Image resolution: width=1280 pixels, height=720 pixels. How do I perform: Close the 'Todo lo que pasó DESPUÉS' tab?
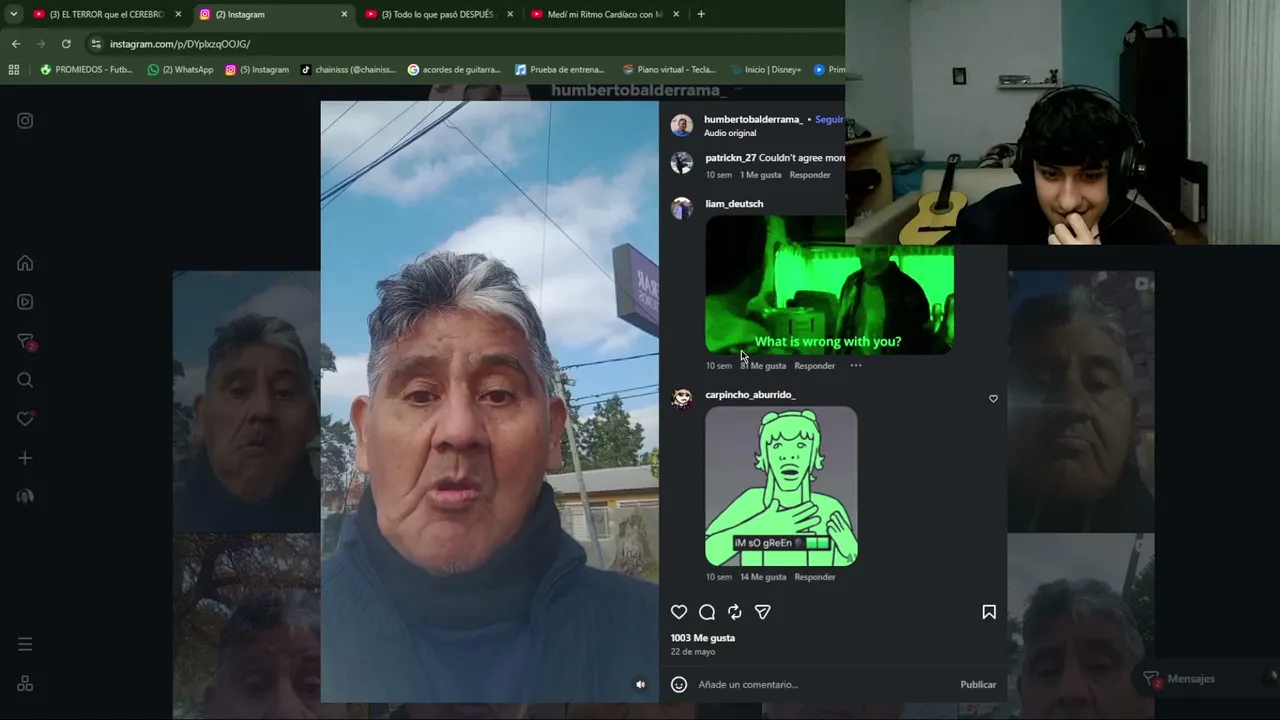point(510,14)
